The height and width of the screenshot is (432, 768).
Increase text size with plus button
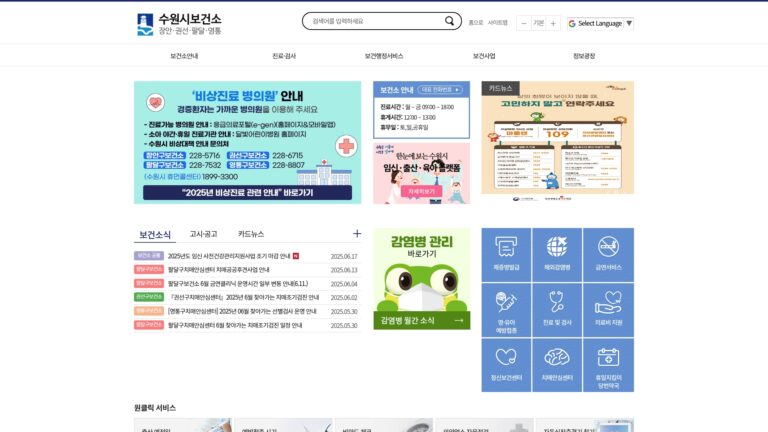553,23
